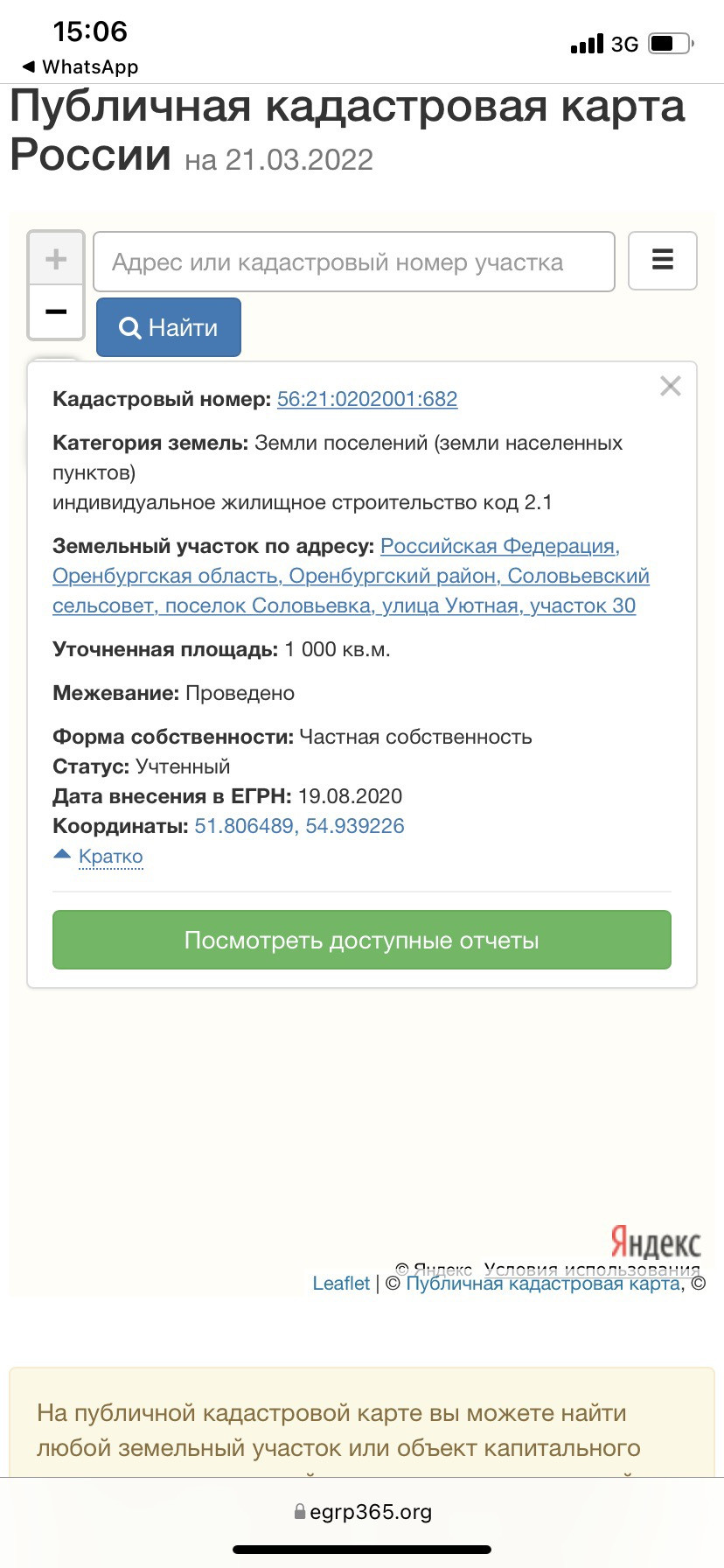Tap the egrp365.org address bar
The height and width of the screenshot is (1568, 724).
pyautogui.click(x=362, y=1512)
